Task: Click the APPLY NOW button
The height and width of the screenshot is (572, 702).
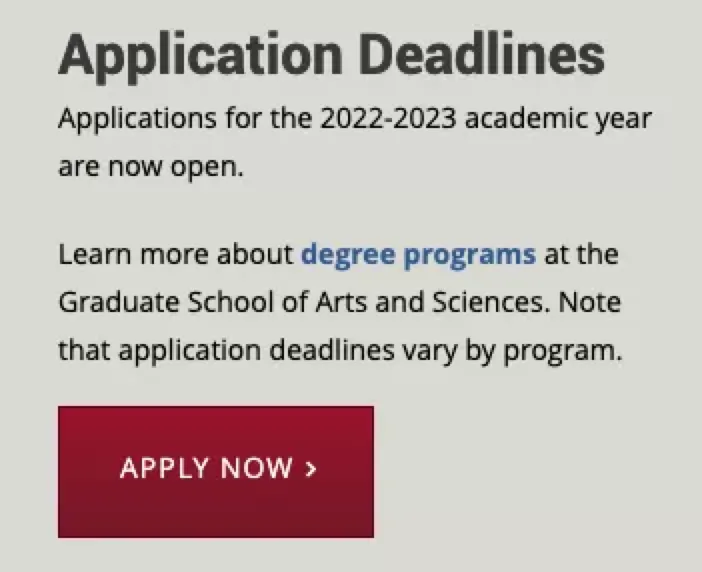Action: [x=215, y=471]
